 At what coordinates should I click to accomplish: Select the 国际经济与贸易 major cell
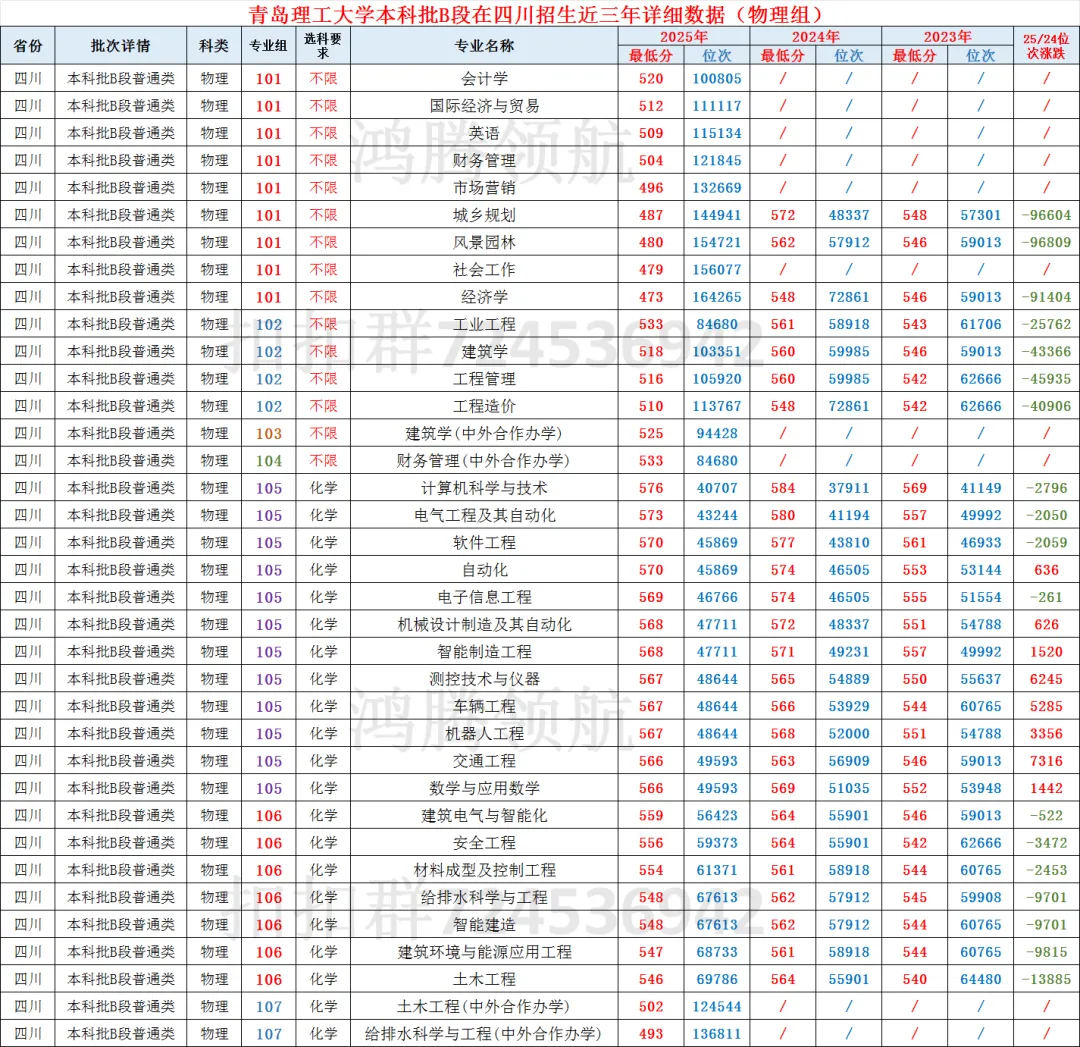point(484,105)
